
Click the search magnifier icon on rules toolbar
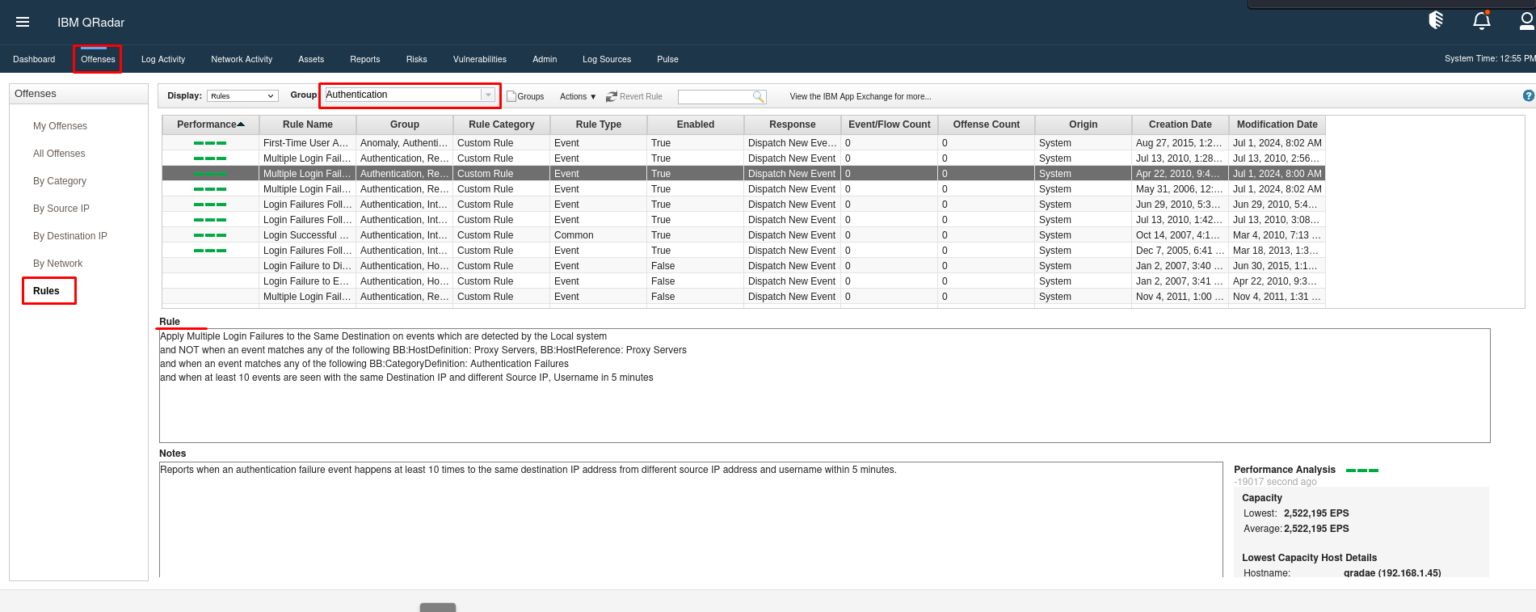758,95
